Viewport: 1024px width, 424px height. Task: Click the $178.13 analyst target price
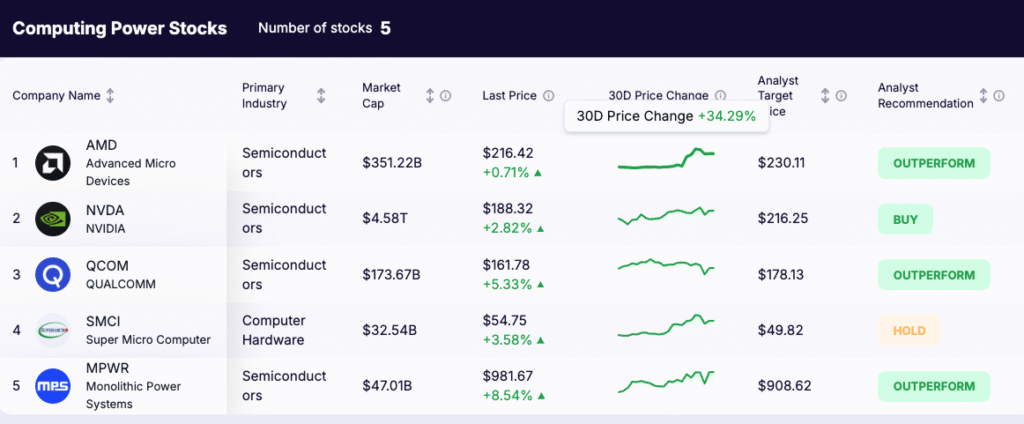pos(781,275)
